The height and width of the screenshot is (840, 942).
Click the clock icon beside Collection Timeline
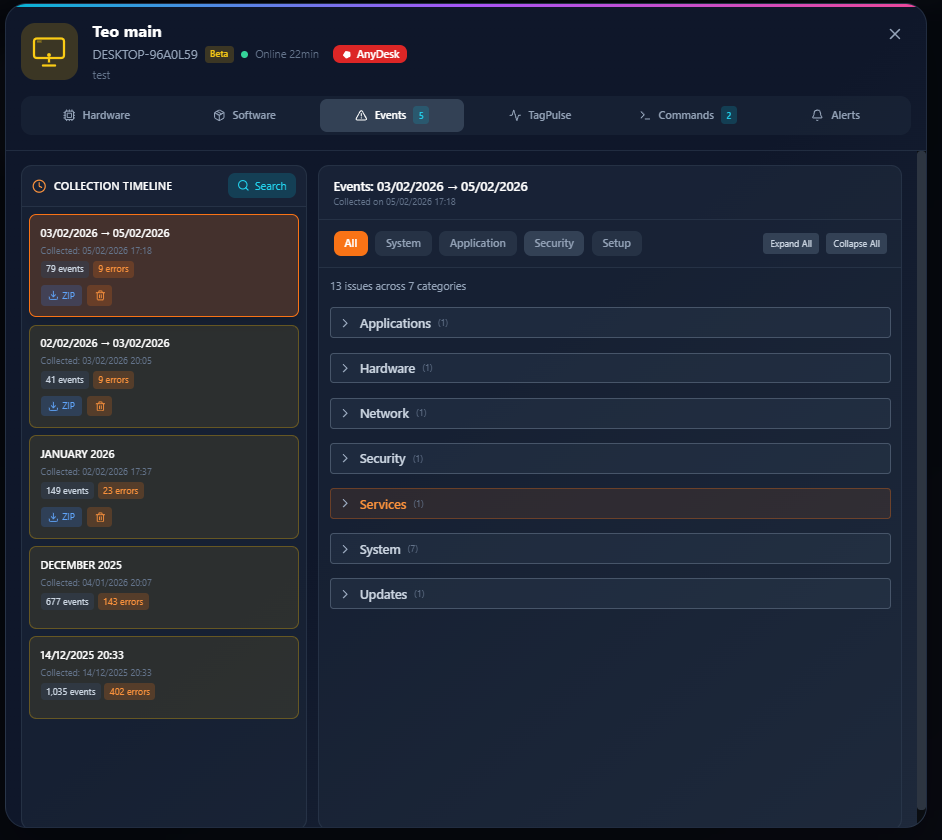coord(40,186)
